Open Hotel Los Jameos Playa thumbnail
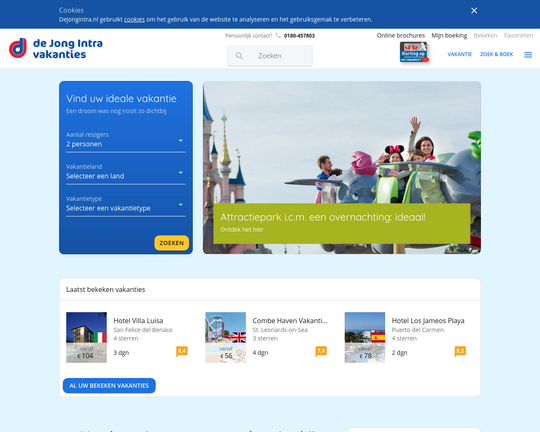Image resolution: width=540 pixels, height=432 pixels. tap(365, 337)
